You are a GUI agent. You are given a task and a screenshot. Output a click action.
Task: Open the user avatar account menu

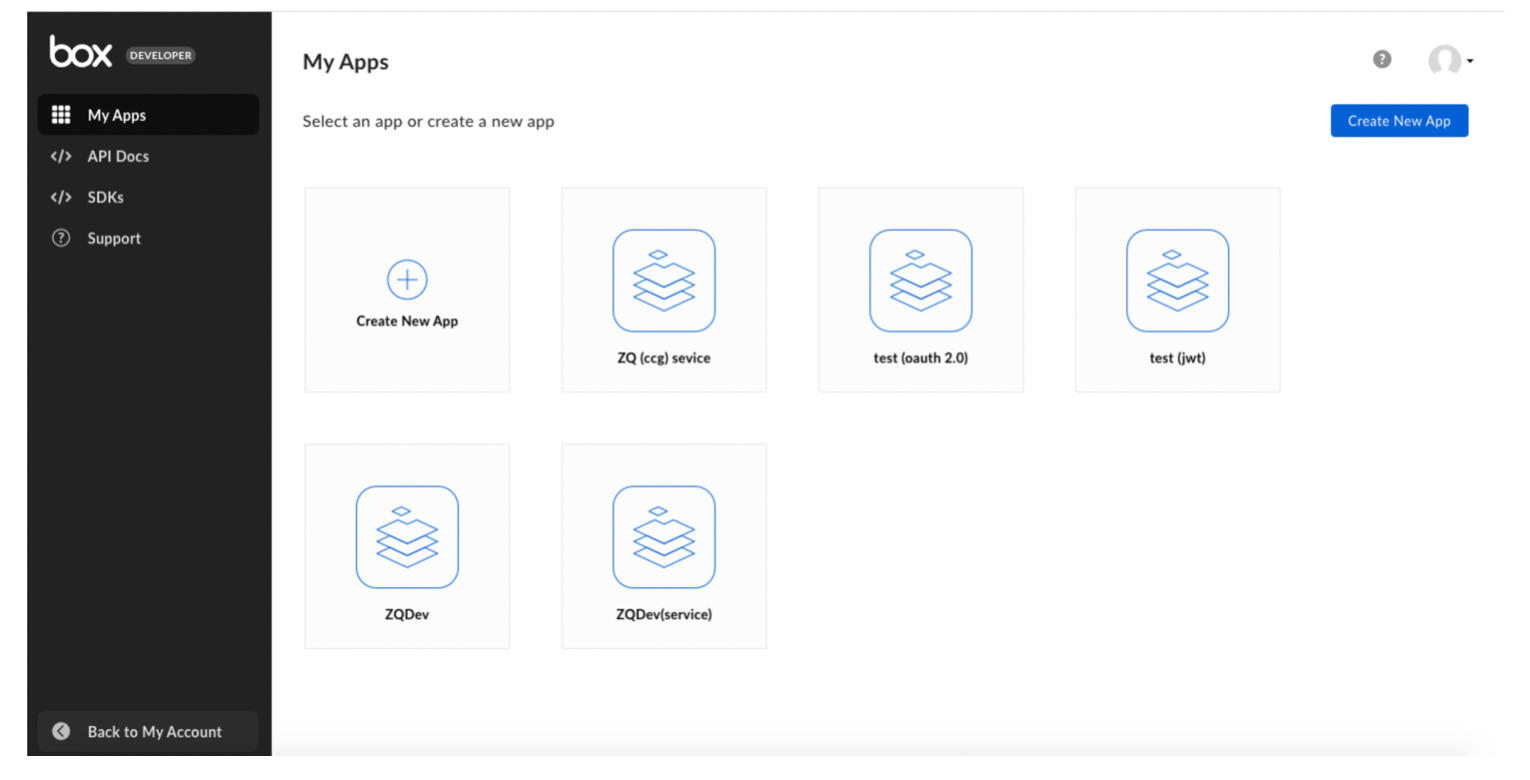pos(1451,61)
